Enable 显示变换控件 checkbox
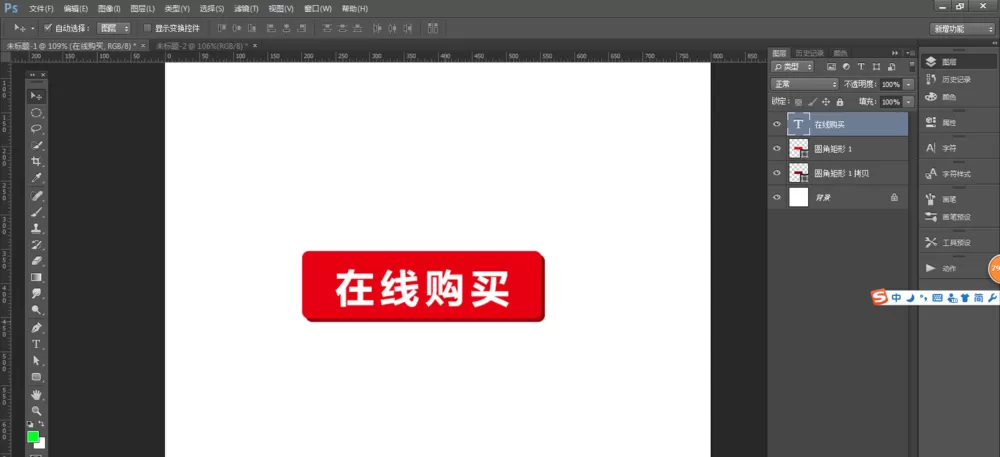 pos(147,28)
